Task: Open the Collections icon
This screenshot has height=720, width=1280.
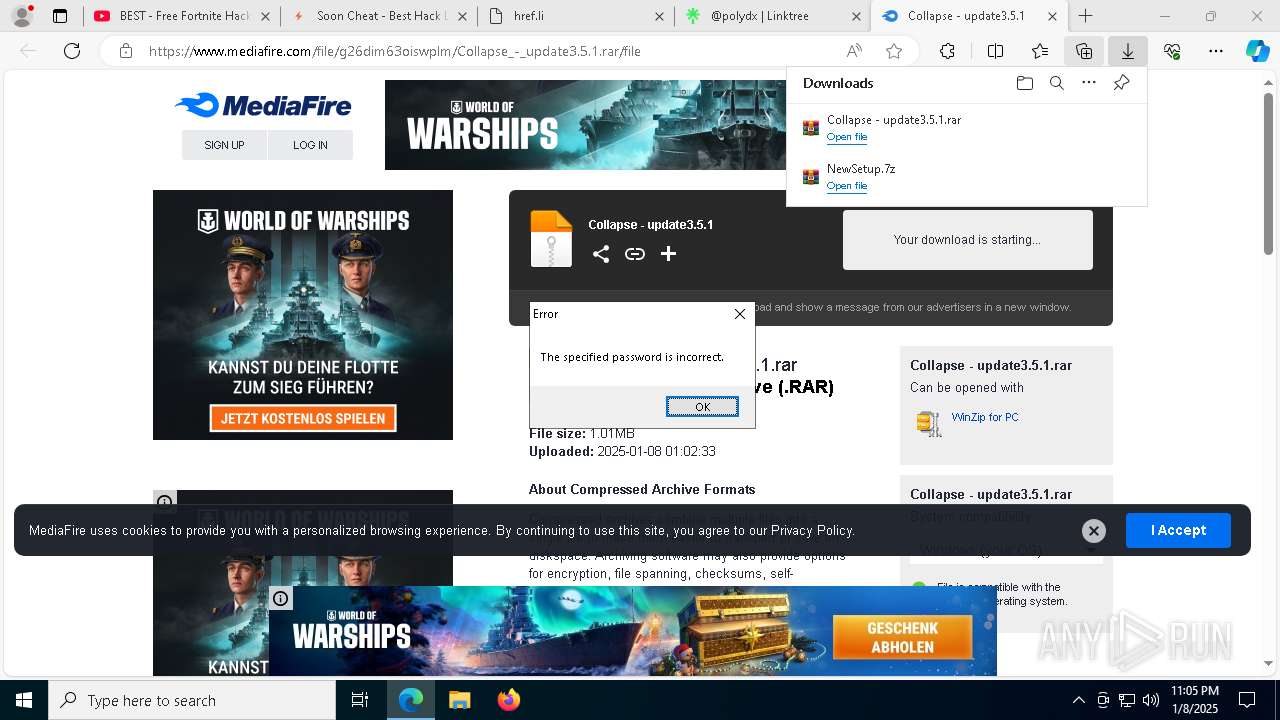Action: coord(1084,51)
